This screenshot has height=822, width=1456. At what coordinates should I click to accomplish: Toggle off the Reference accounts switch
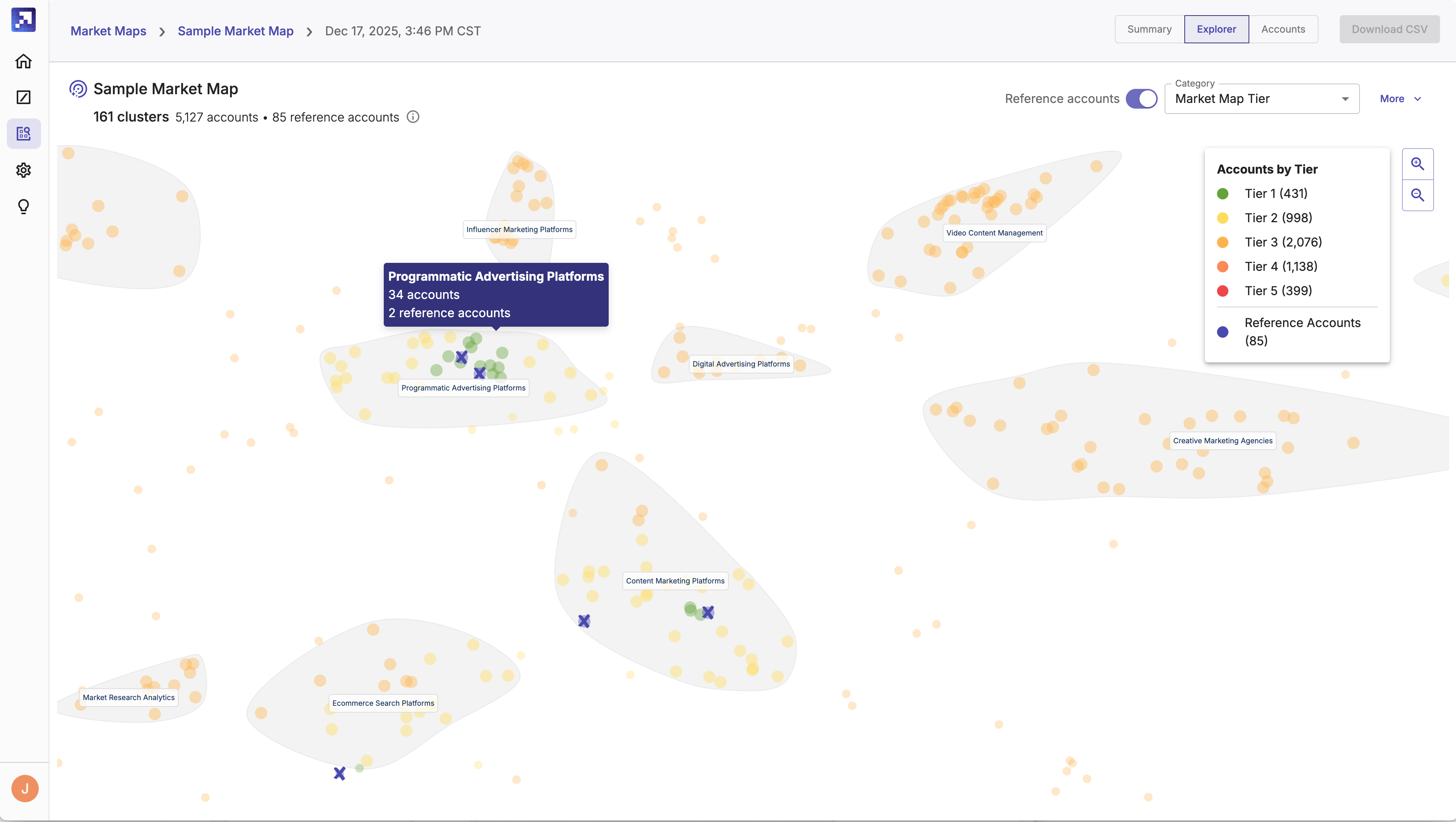[1141, 98]
